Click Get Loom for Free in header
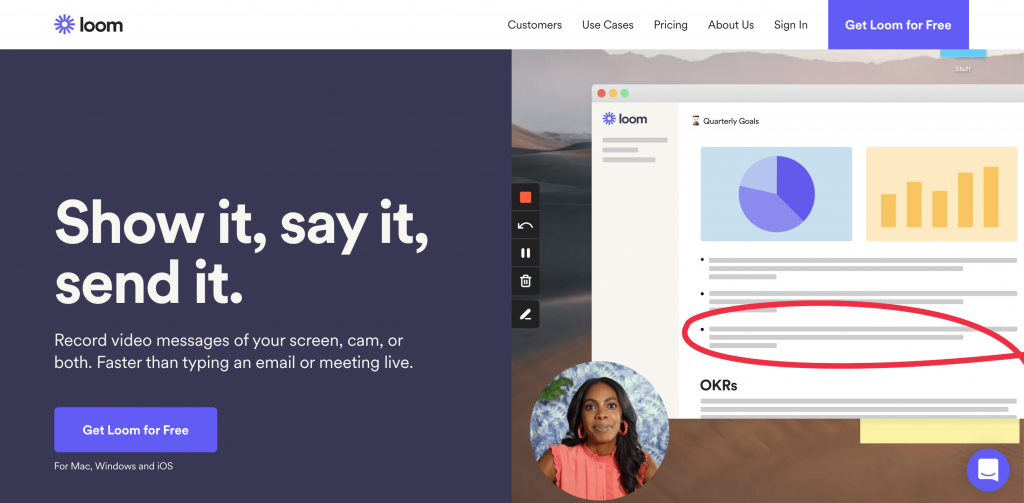Viewport: 1024px width, 503px height. pos(898,25)
